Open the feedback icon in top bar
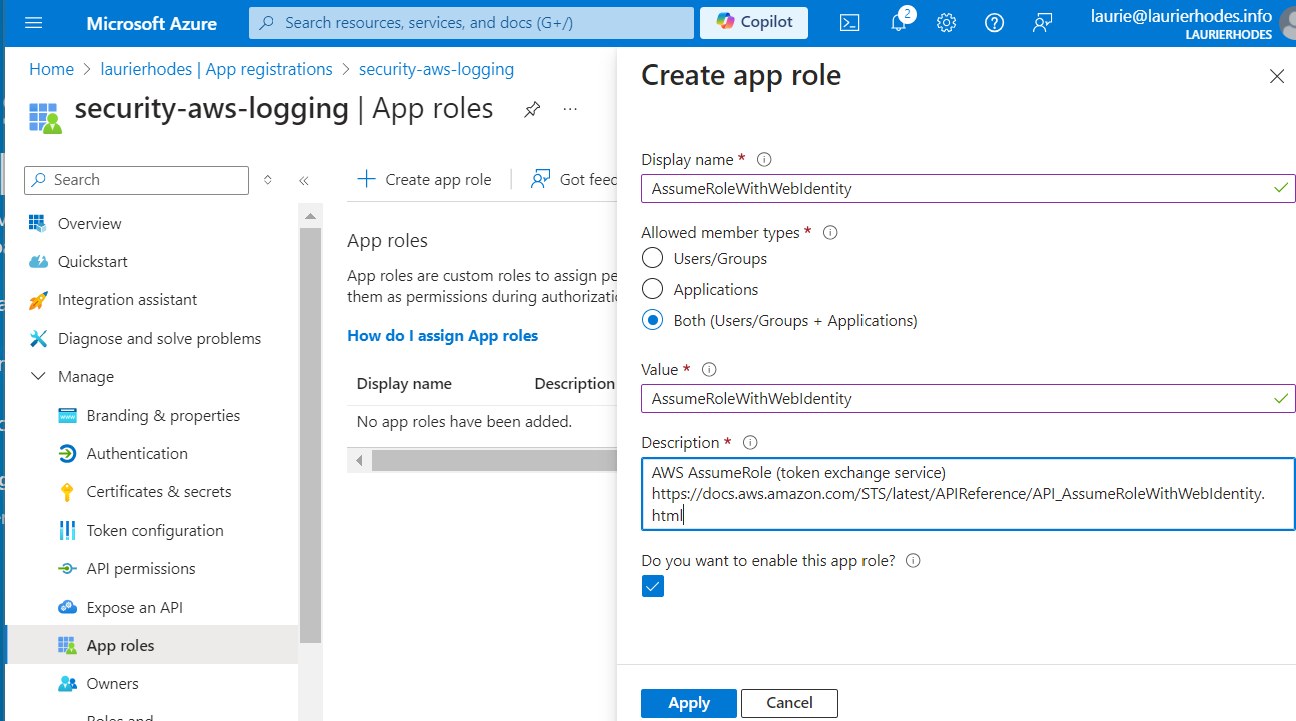Screen dimensions: 1296x721 (x=1042, y=22)
